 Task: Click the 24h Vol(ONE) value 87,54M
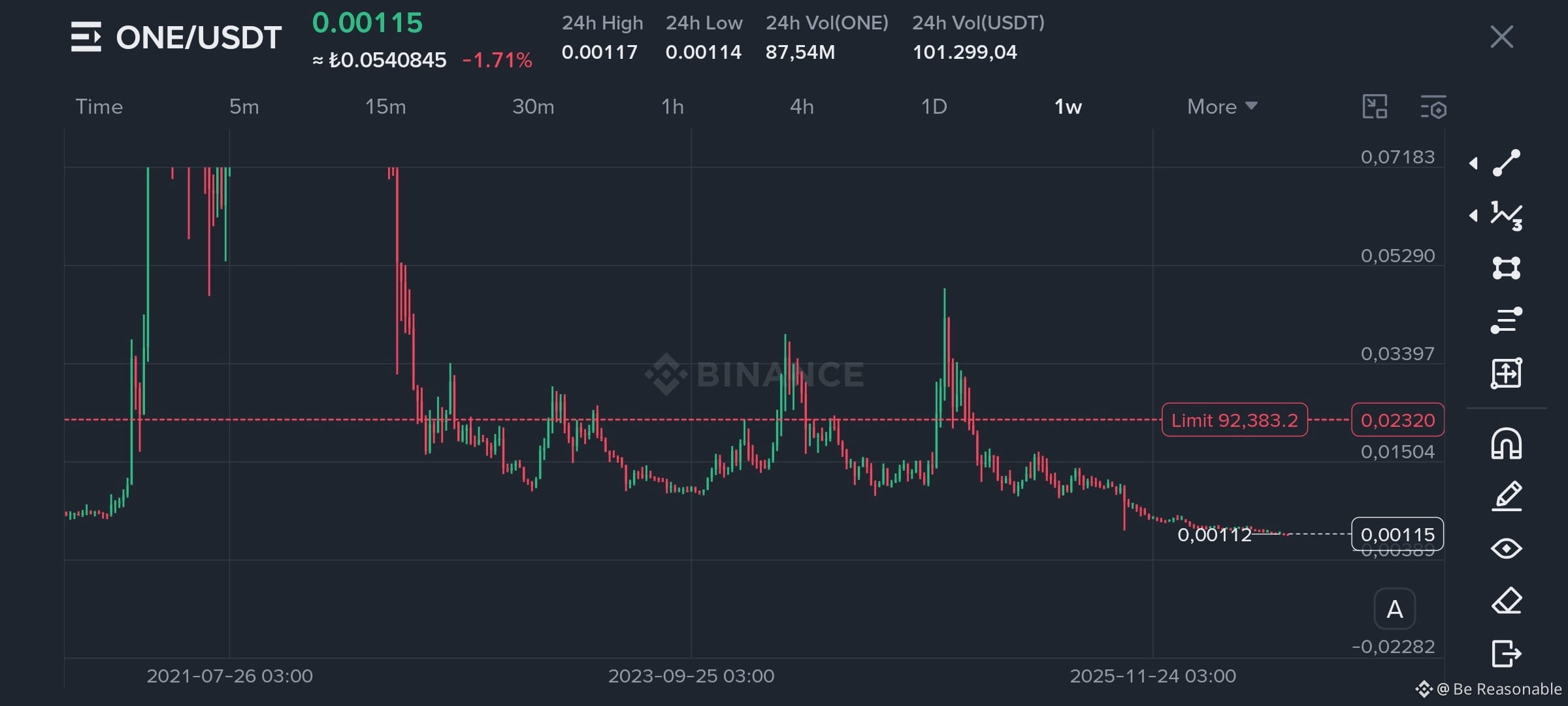coord(800,52)
